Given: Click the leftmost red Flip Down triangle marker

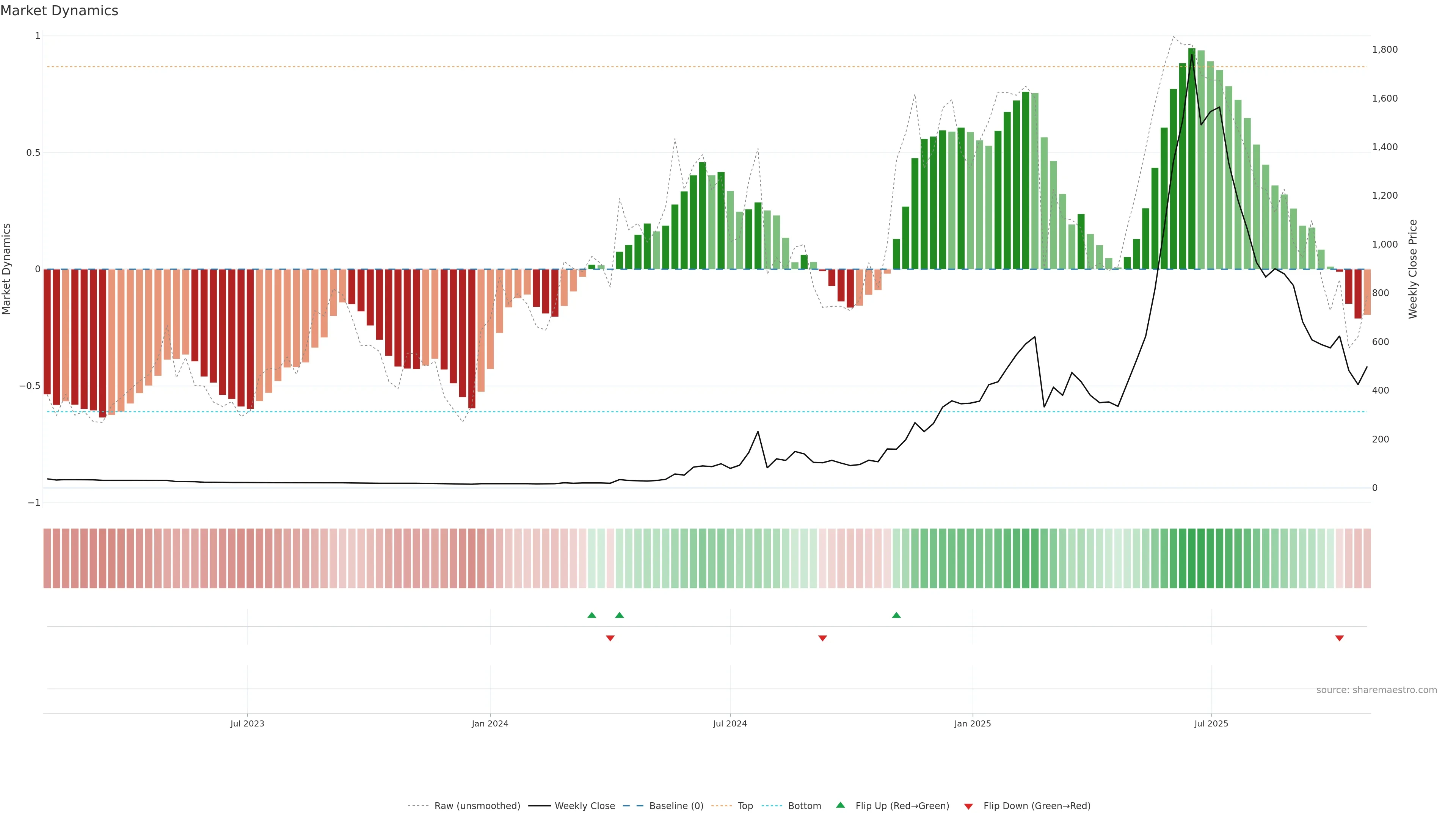Looking at the screenshot, I should 610,638.
